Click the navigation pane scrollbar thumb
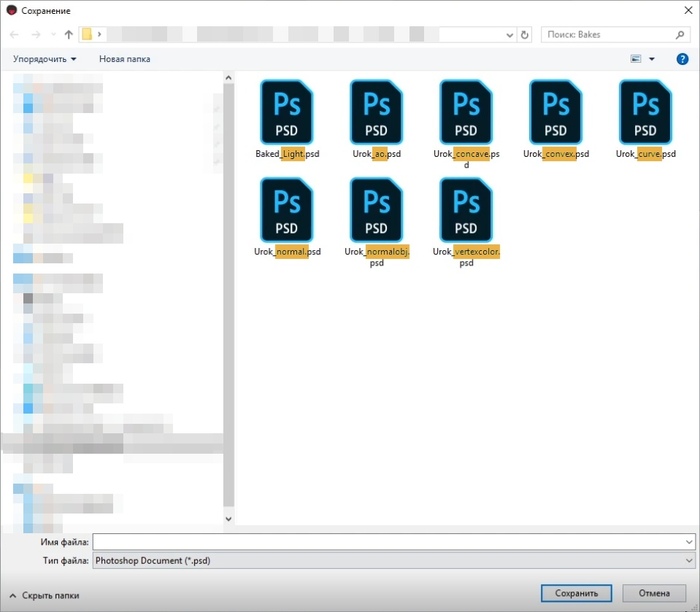This screenshot has height=612, width=700. point(229,295)
